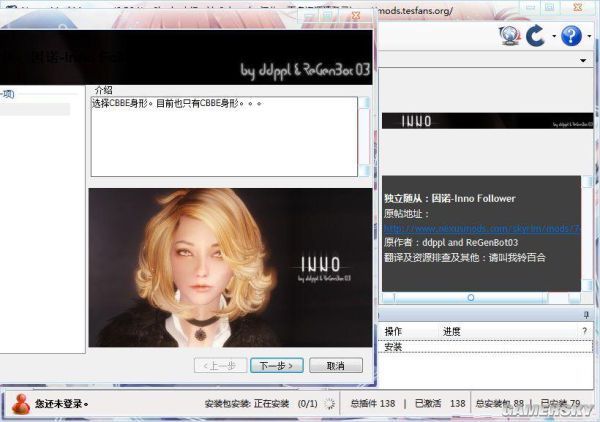Click the (0/1) install counter in status bar

(308, 404)
